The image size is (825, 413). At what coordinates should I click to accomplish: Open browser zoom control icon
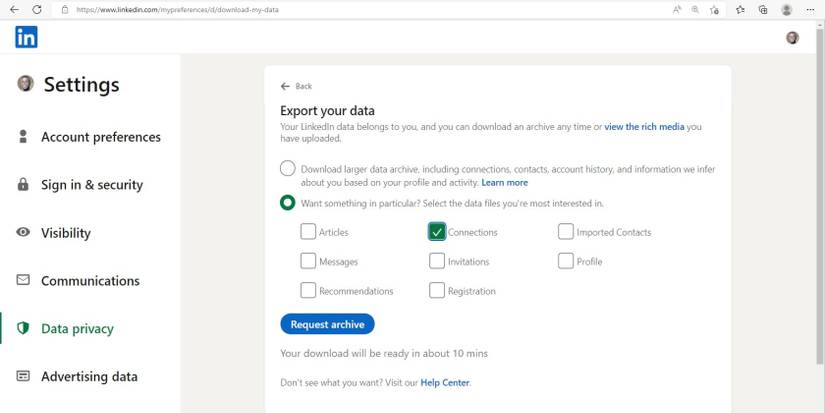[695, 9]
